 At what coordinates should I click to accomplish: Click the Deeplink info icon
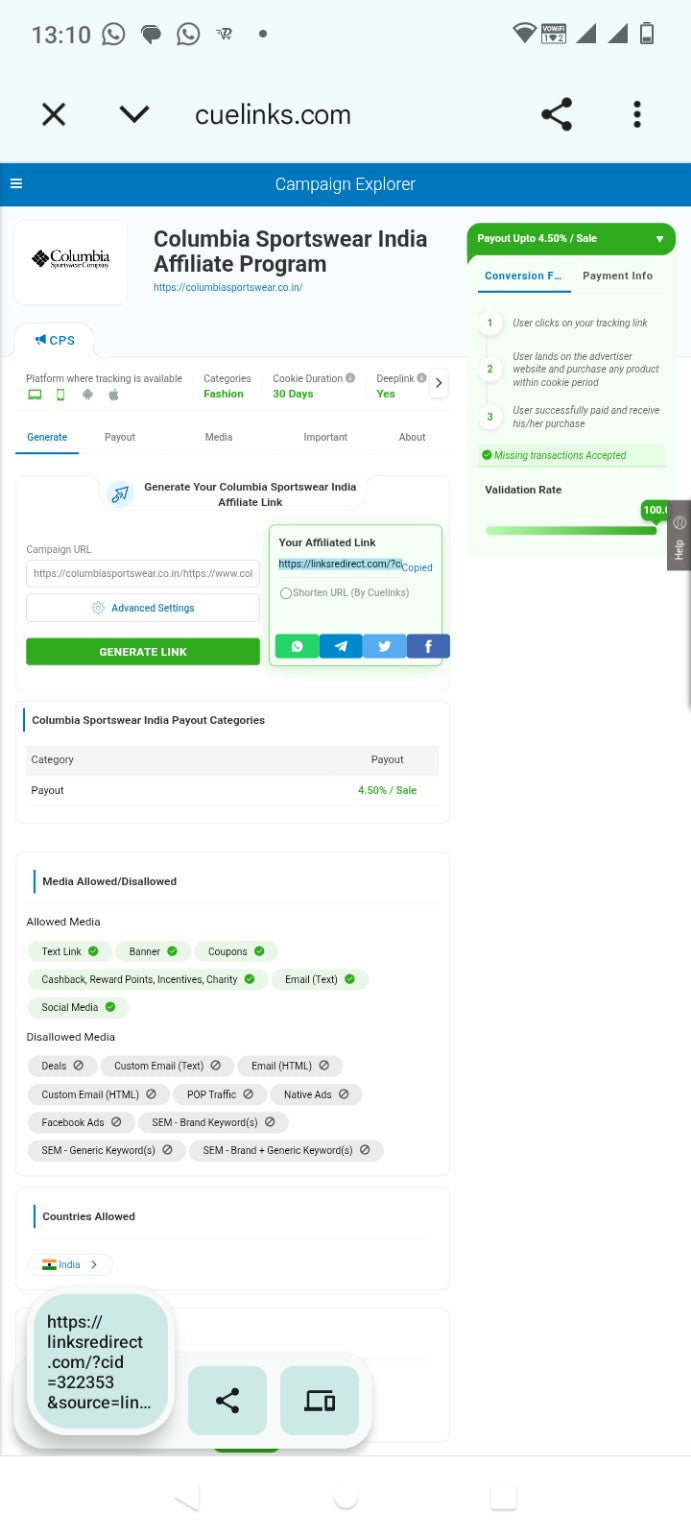[421, 378]
